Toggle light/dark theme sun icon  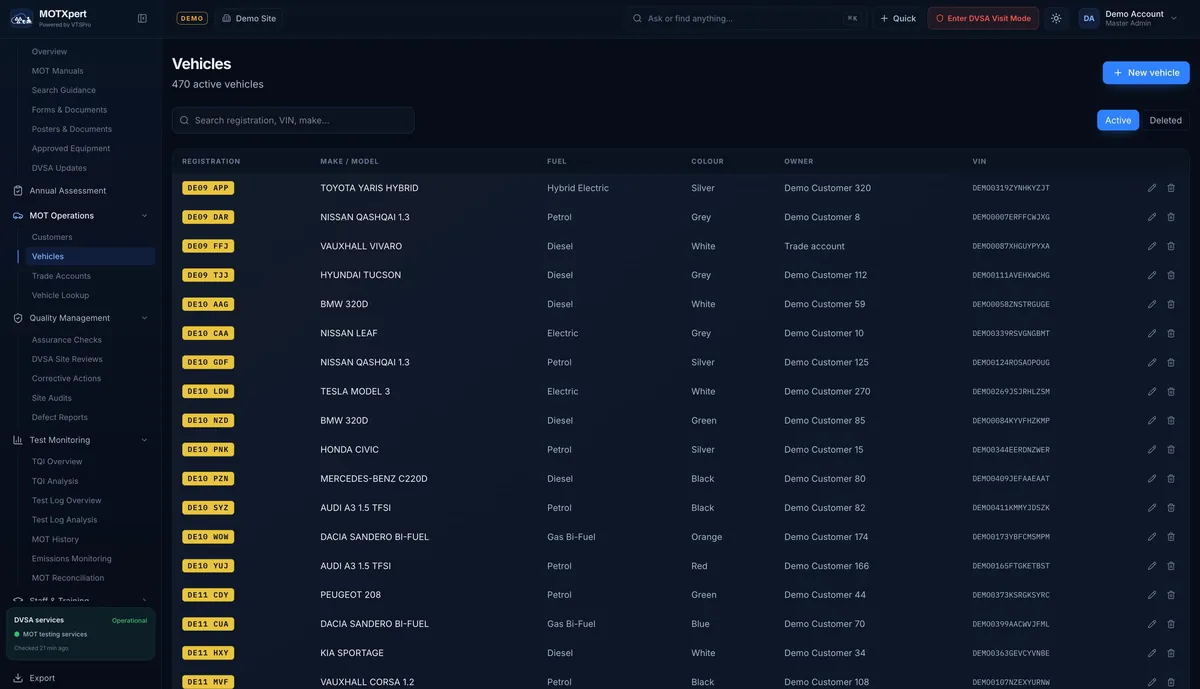pyautogui.click(x=1056, y=18)
